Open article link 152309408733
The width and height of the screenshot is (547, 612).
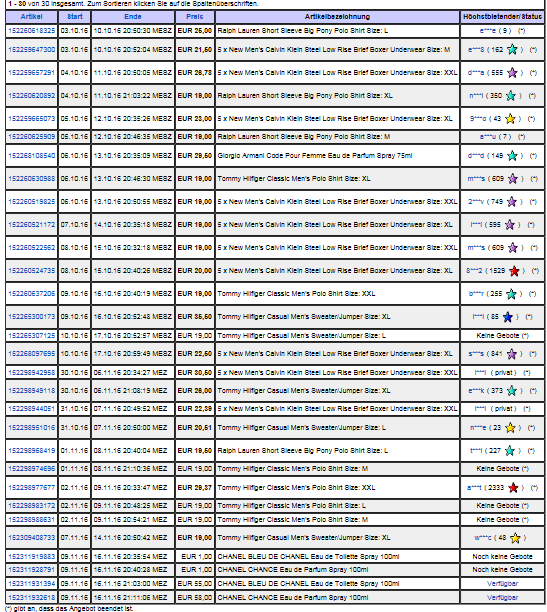click(32, 538)
